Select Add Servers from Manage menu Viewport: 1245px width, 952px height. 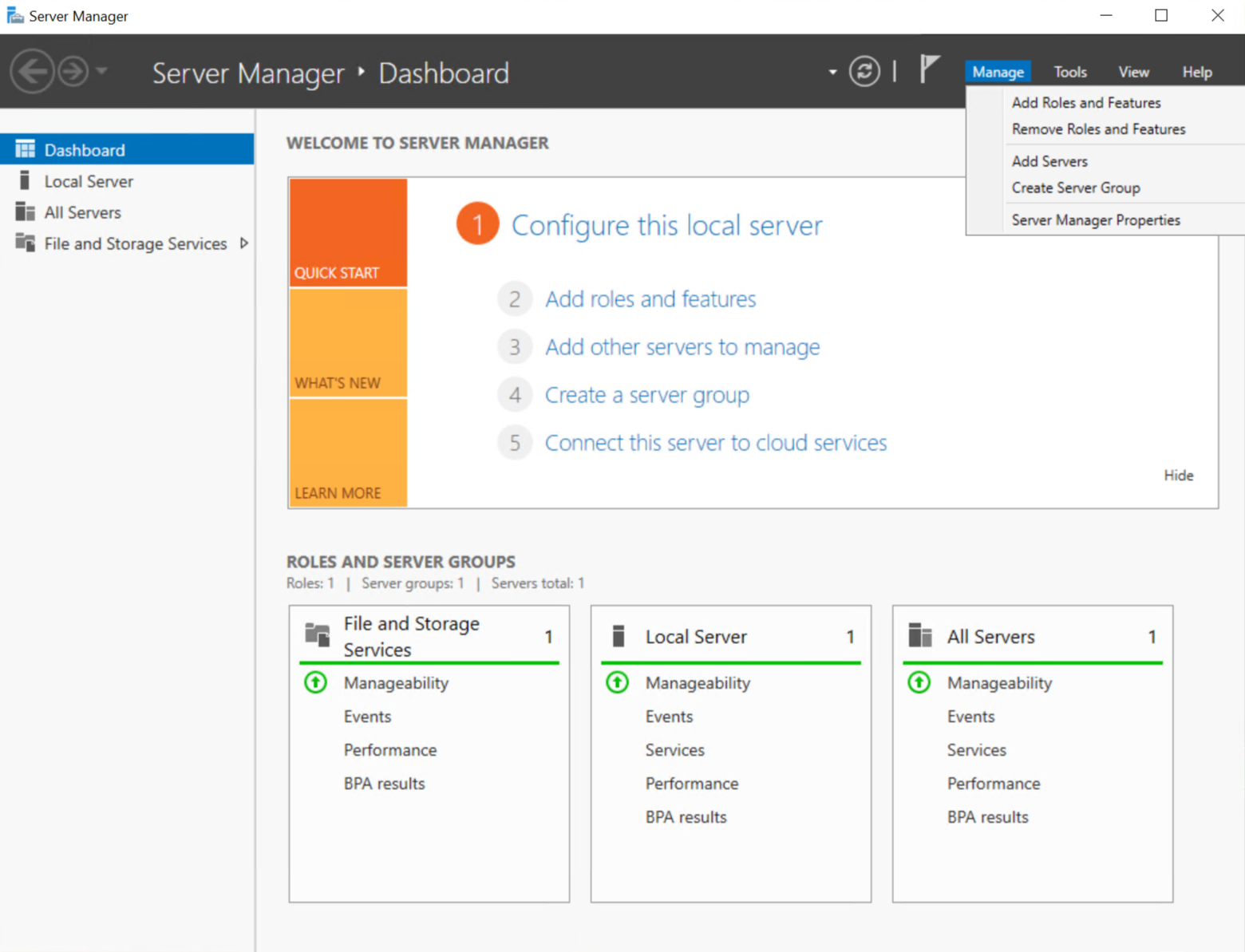pos(1049,161)
